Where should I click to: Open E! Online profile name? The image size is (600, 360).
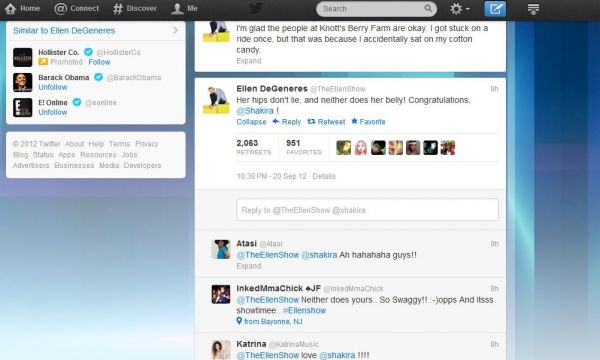[x=53, y=103]
